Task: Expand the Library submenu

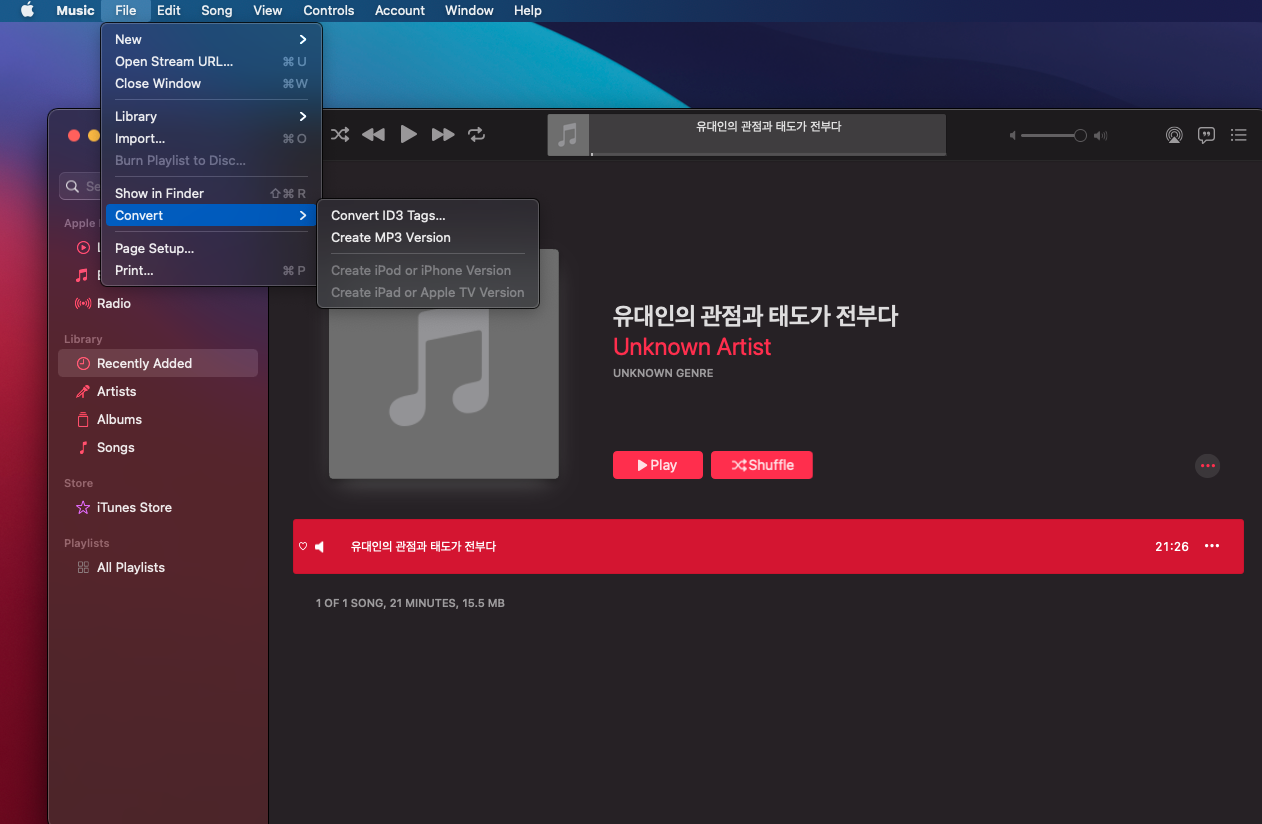Action: [211, 116]
